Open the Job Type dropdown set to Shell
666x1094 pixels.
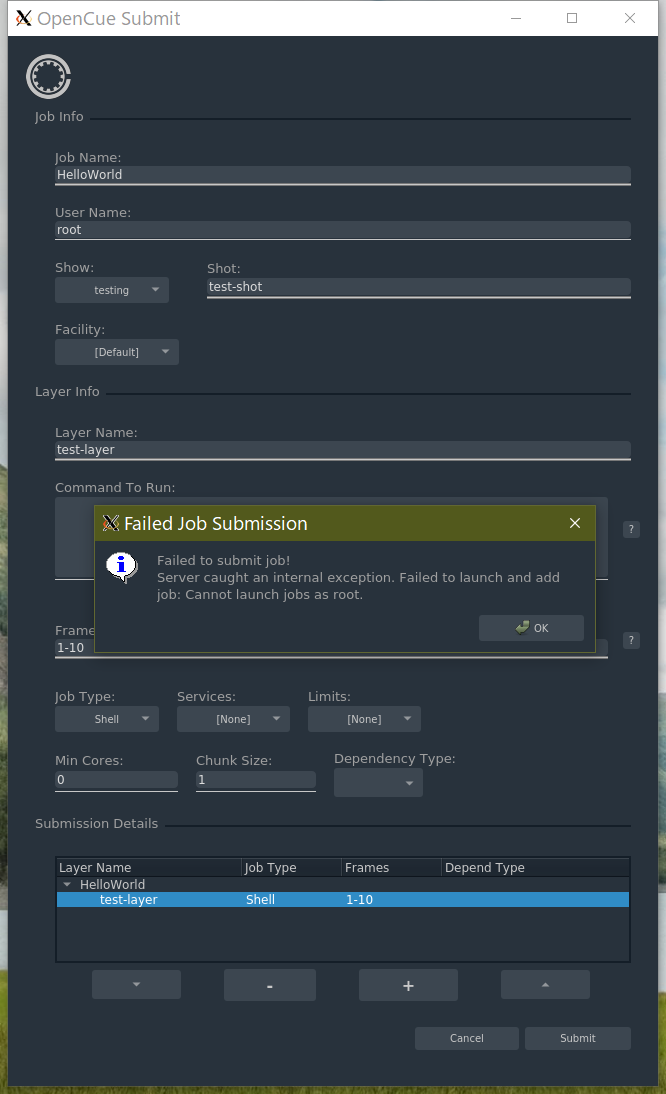pos(107,719)
